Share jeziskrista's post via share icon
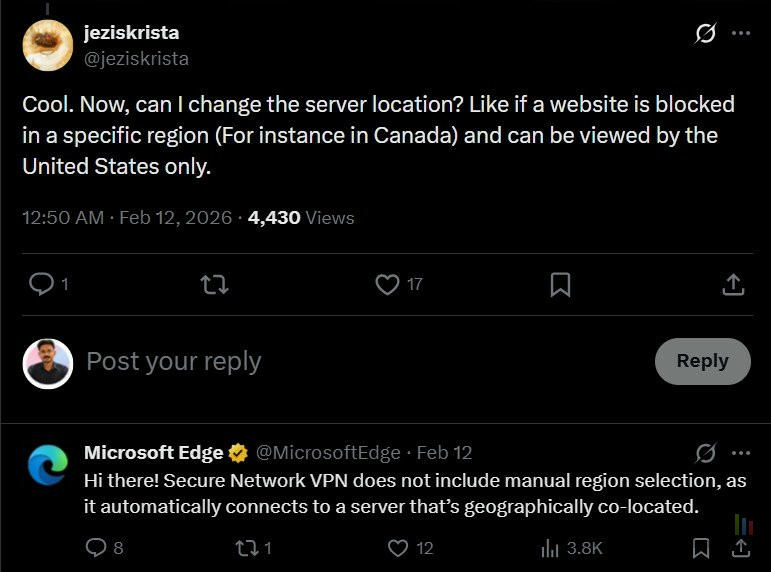 733,285
